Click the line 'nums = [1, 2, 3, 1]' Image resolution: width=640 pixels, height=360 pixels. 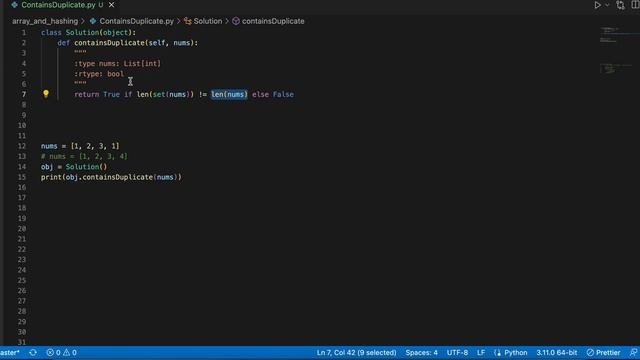pyautogui.click(x=80, y=146)
